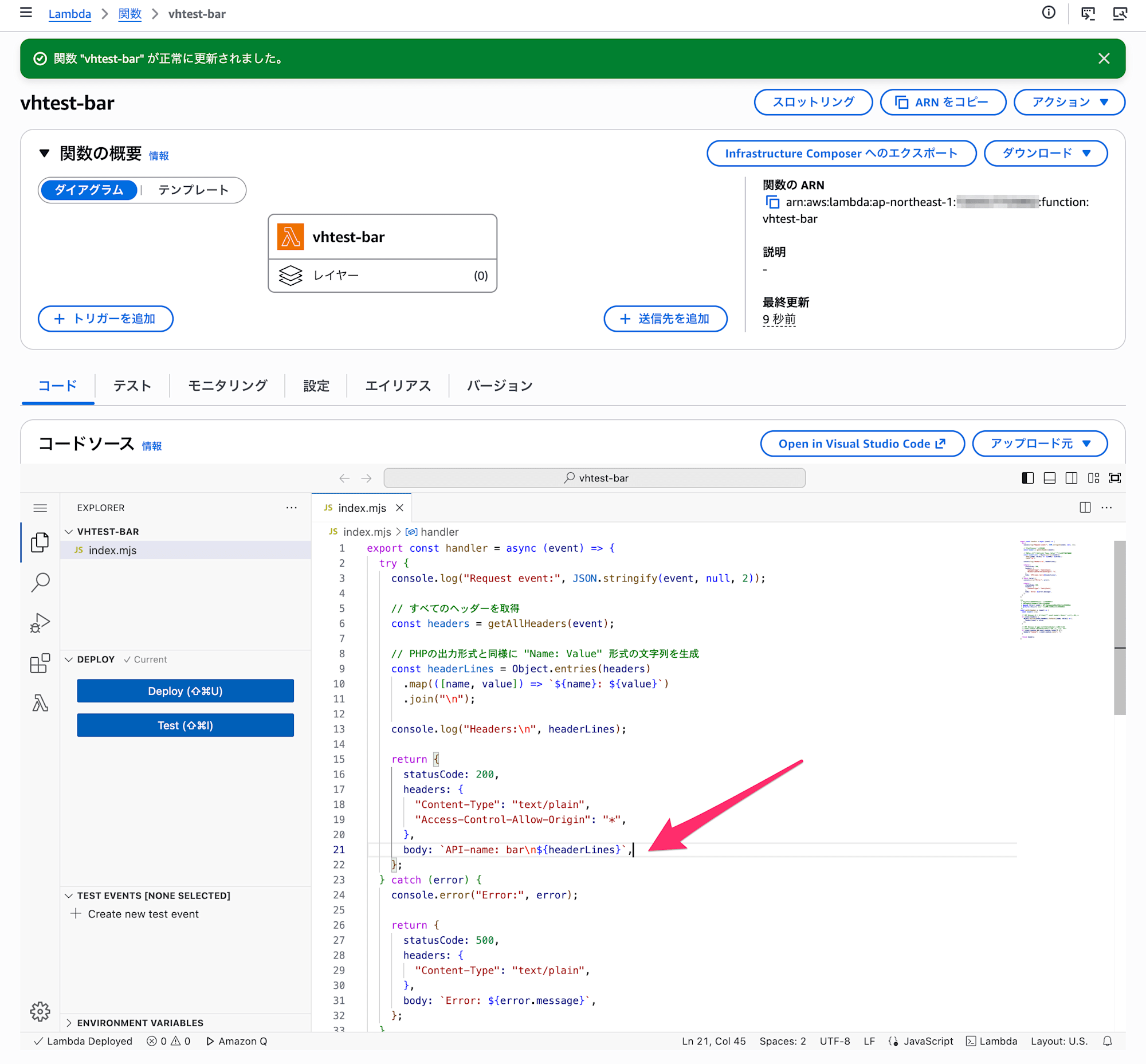The height and width of the screenshot is (1064, 1146).
Task: Click the Ln 21, Col 45 status item
Action: 713,1041
